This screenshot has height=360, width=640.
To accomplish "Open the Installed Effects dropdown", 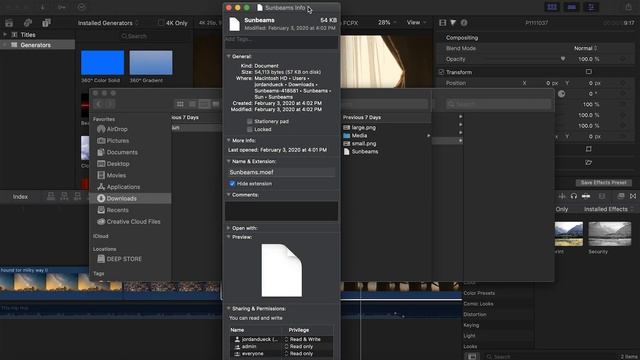I will pyautogui.click(x=609, y=209).
